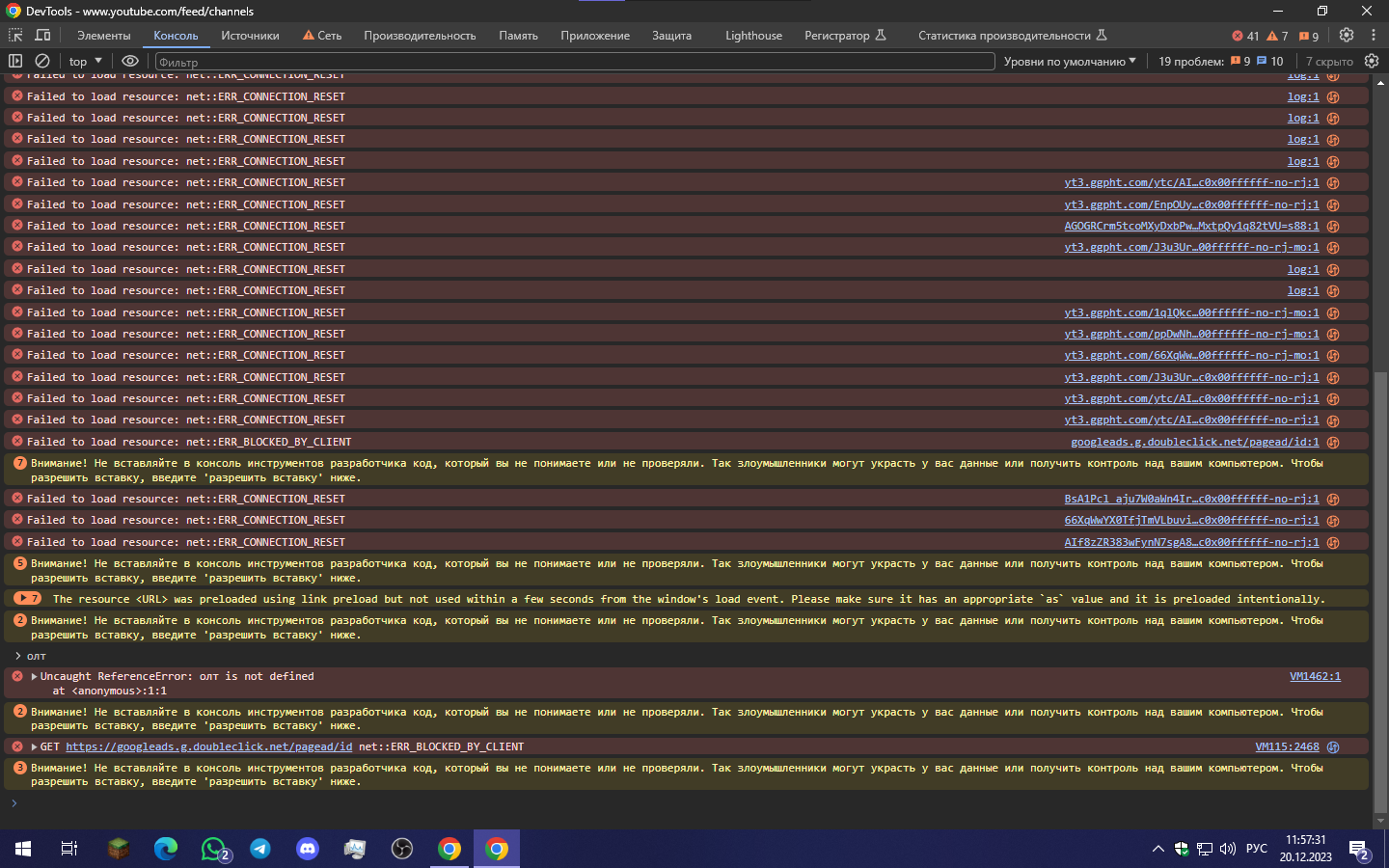The height and width of the screenshot is (868, 1389).
Task: Click AI assist icon on yt3.ggpht.com/EnpOUy row
Action: [x=1333, y=205]
